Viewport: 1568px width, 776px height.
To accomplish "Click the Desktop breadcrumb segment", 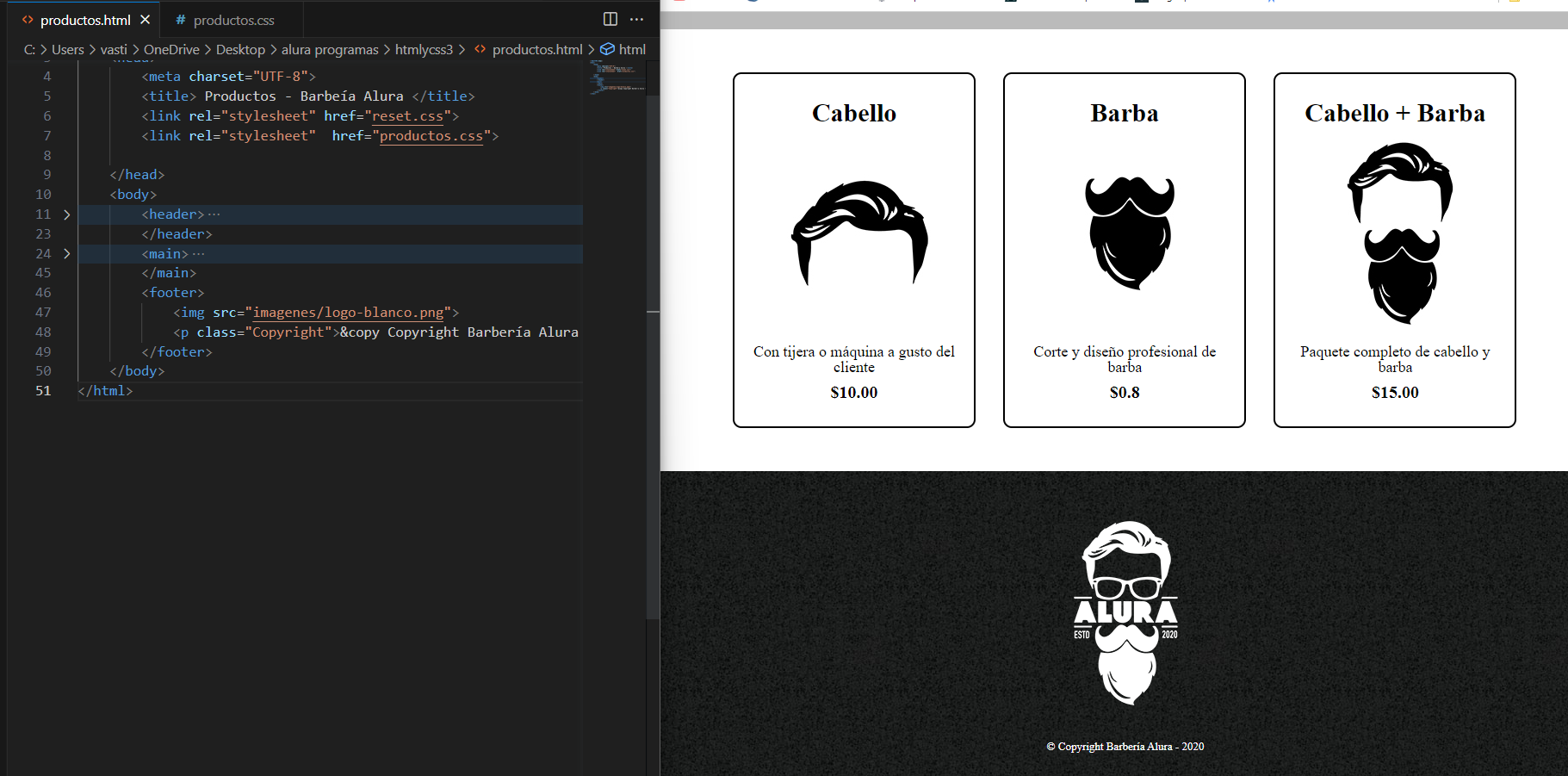I will point(240,50).
